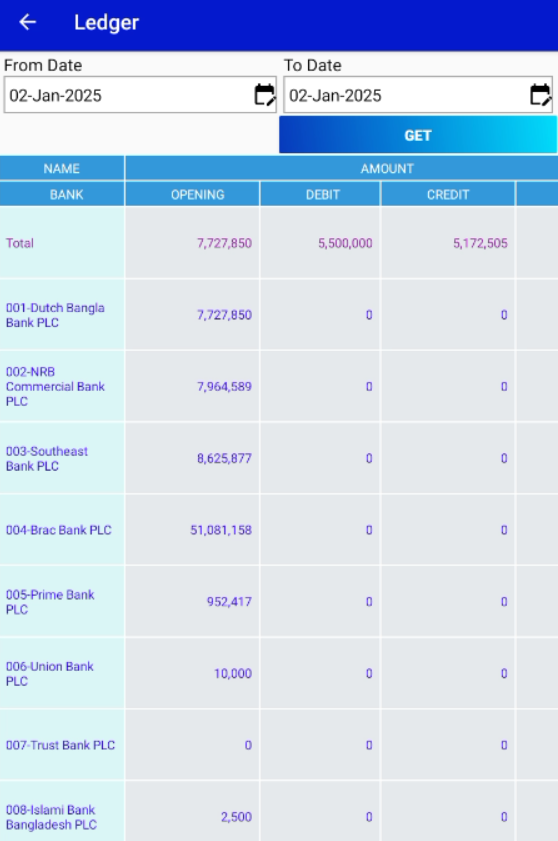The height and width of the screenshot is (841, 558).
Task: Click the OPENING column header
Action: (197, 194)
